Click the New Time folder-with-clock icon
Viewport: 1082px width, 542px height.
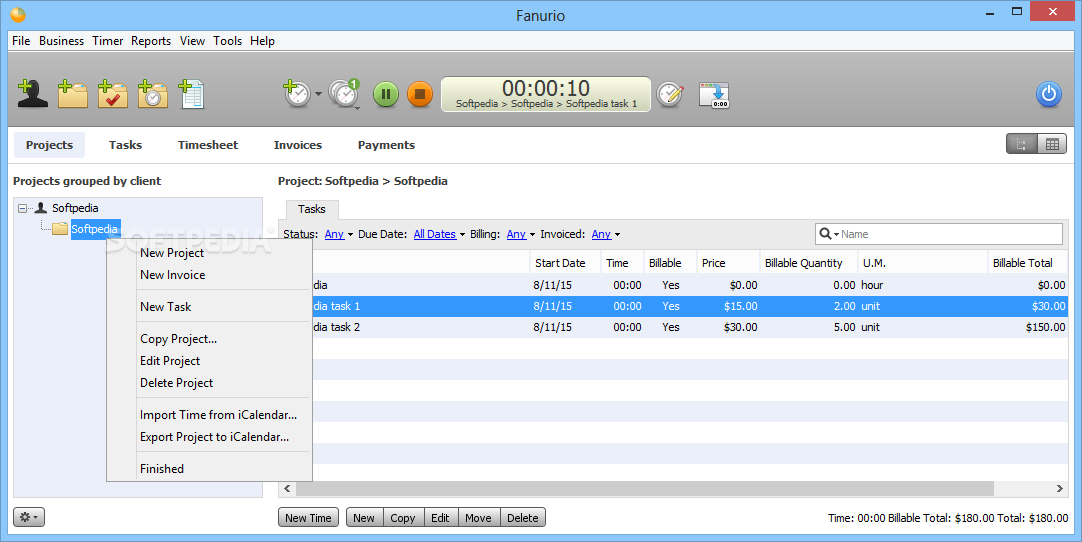click(153, 94)
